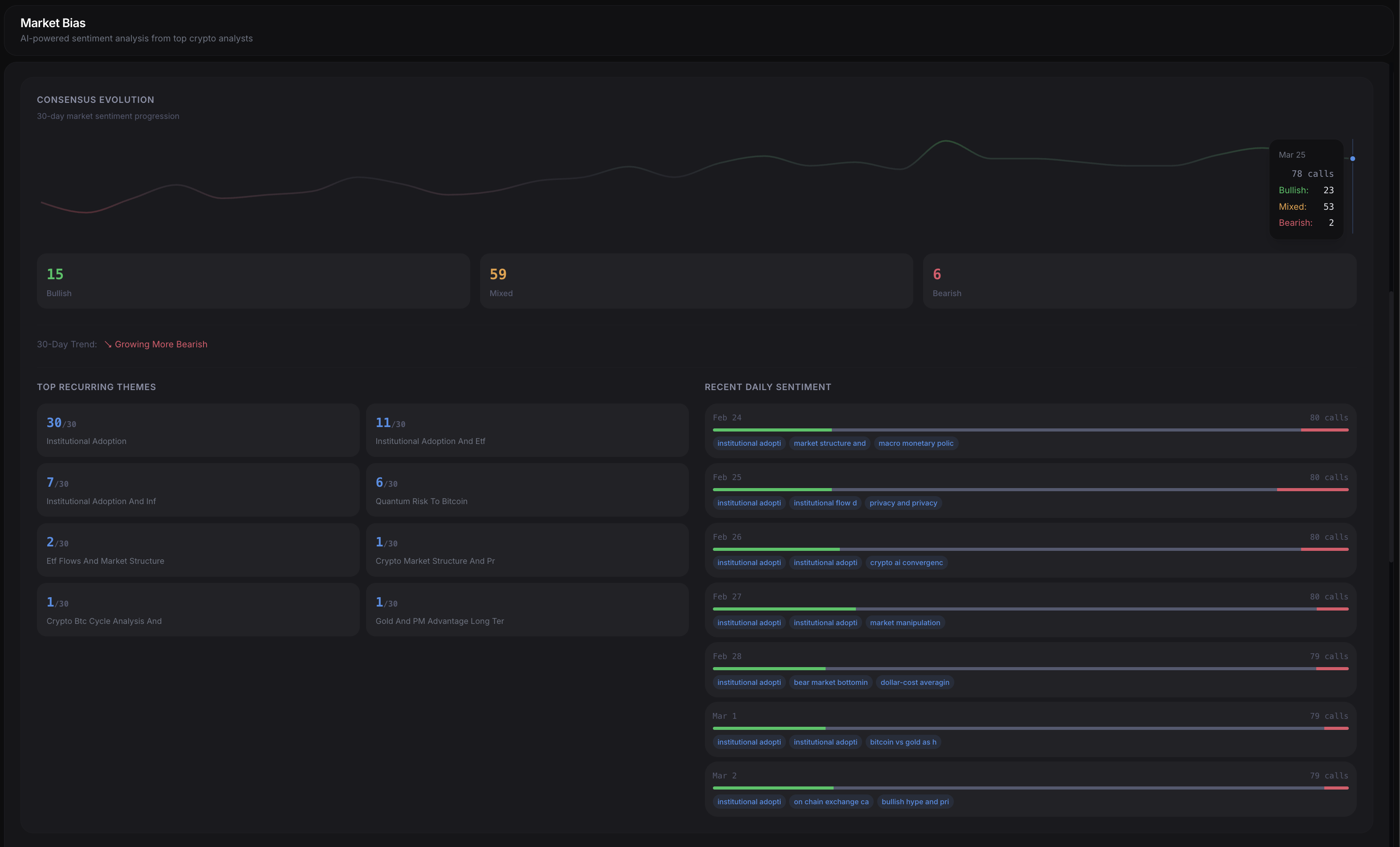Click the Mixed count card
This screenshot has height=847, width=1400.
[x=696, y=281]
